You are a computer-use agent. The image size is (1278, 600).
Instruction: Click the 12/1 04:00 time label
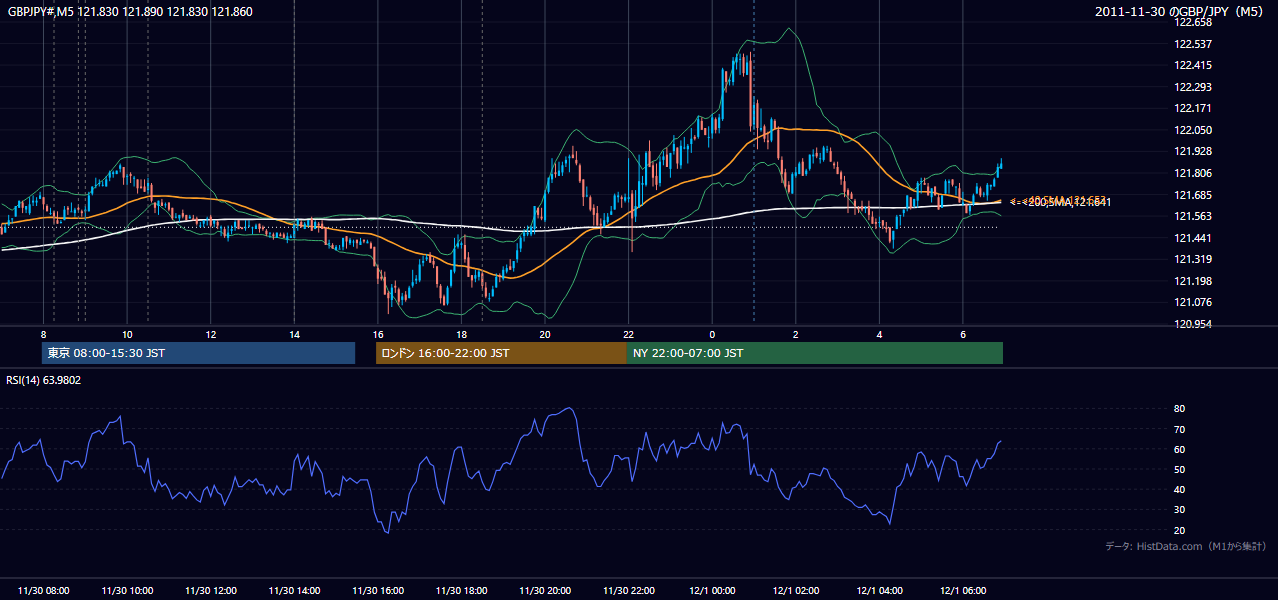coord(880,591)
